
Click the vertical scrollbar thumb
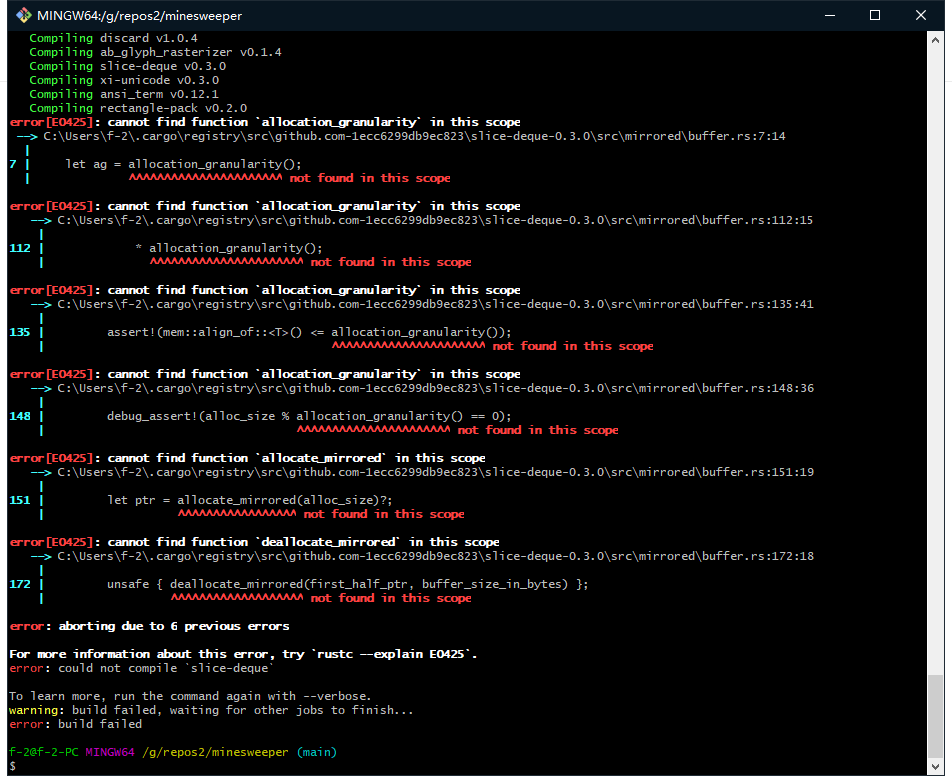click(935, 714)
